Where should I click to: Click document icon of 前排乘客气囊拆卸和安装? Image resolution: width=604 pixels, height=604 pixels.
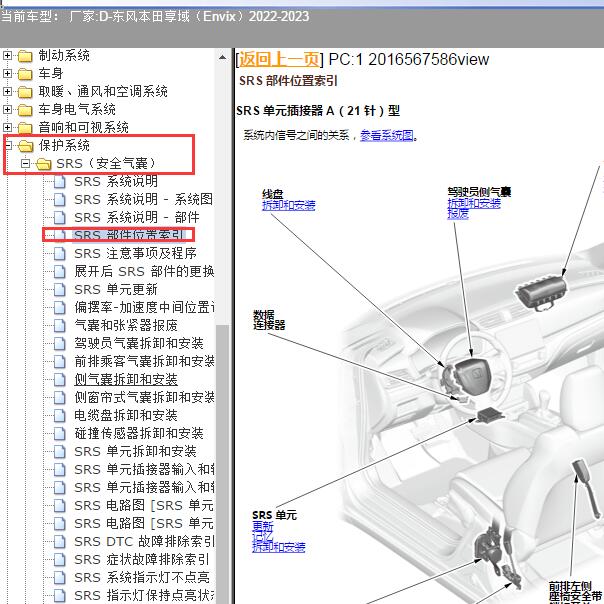point(60,361)
